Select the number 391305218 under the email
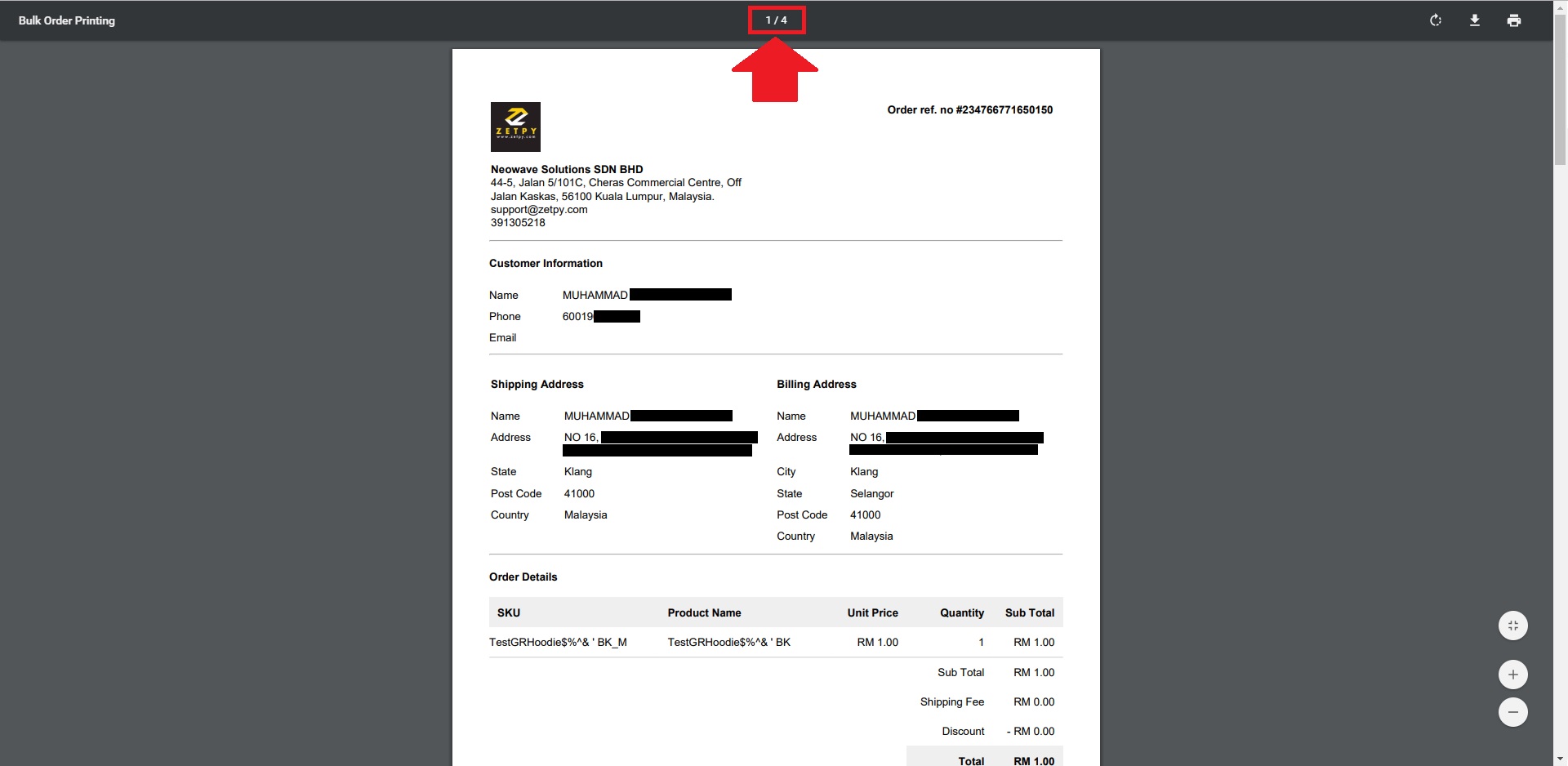Screen dimensions: 1568x766 pyautogui.click(x=518, y=222)
